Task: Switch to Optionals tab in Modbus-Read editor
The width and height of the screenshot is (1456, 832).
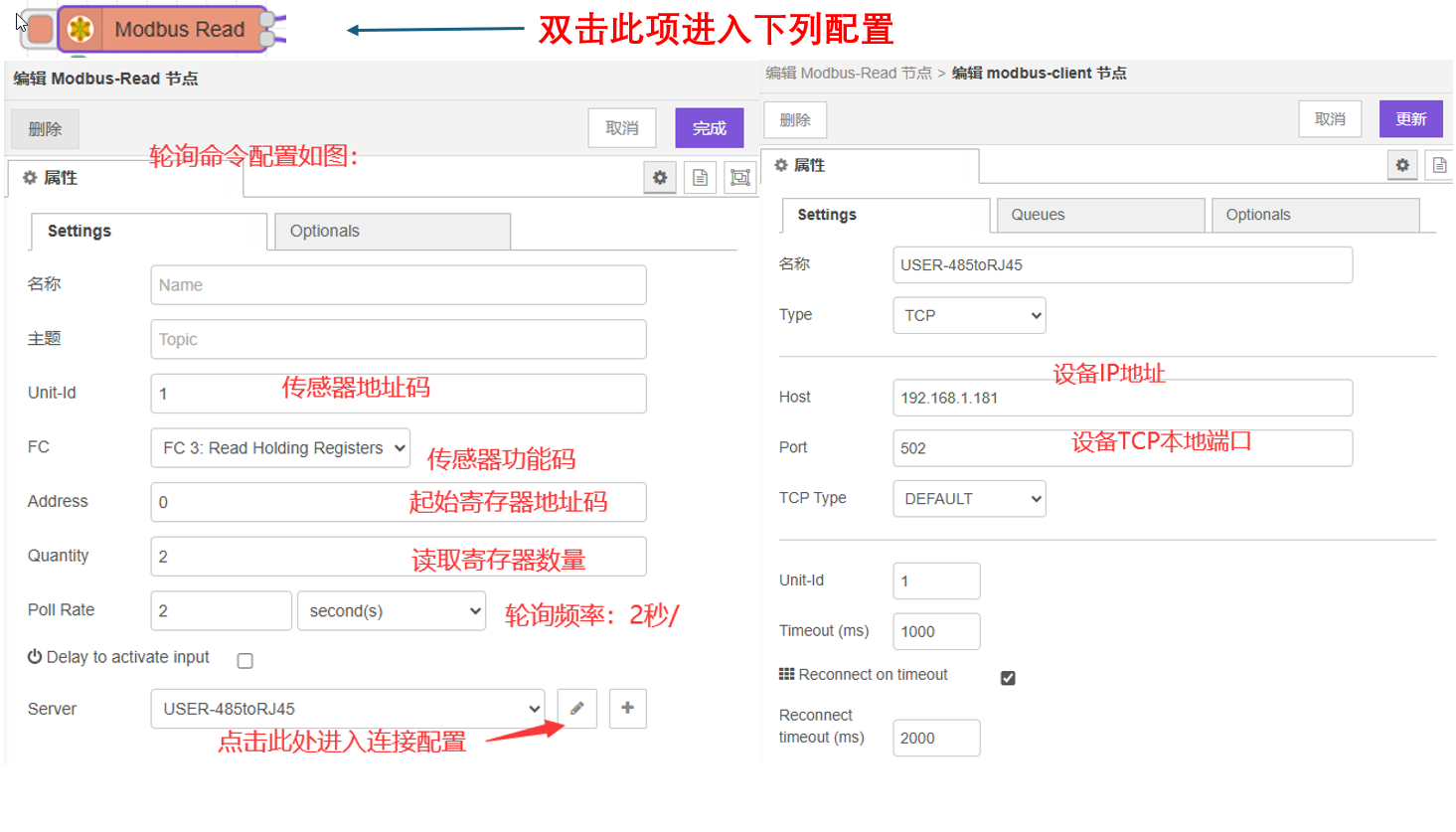Action: point(392,232)
